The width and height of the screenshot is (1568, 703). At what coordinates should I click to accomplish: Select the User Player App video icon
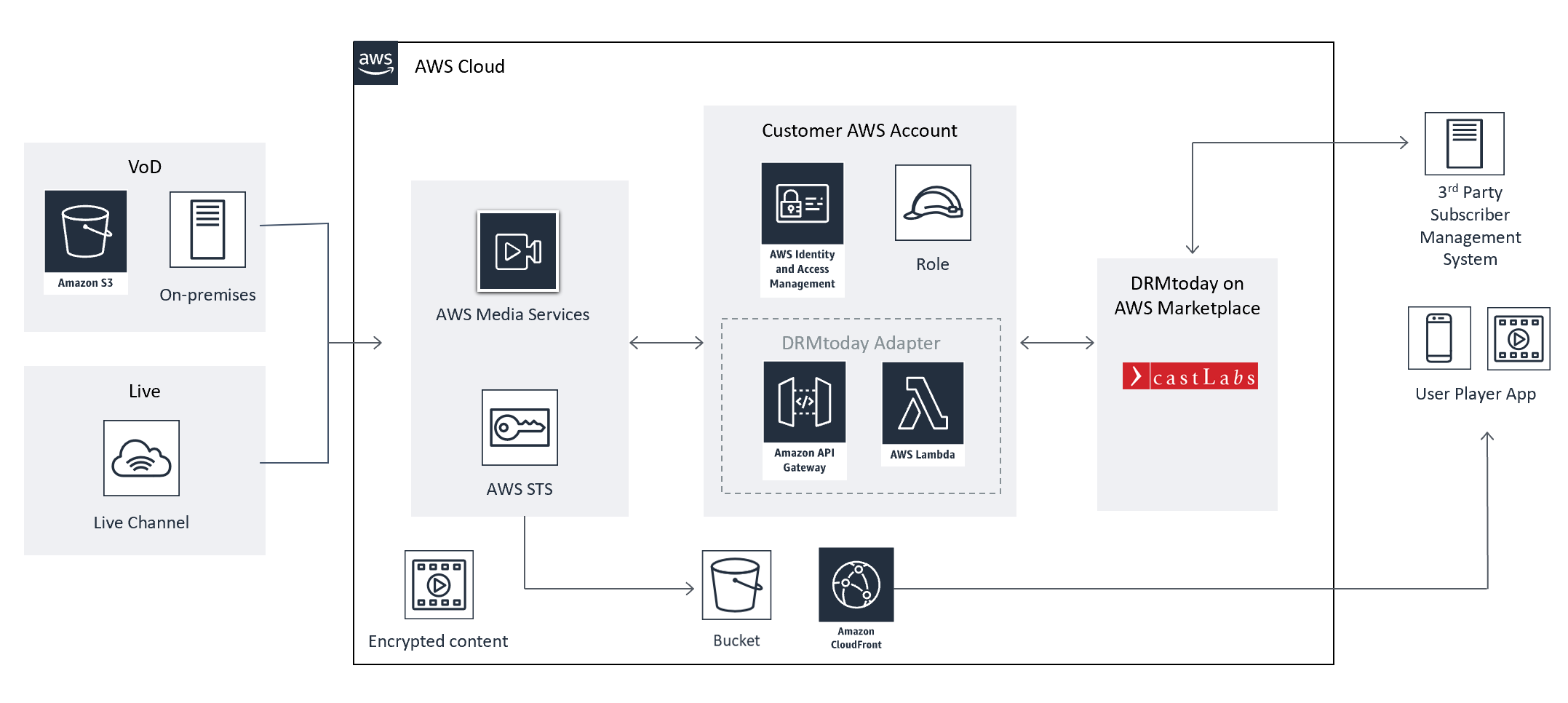click(x=1518, y=338)
